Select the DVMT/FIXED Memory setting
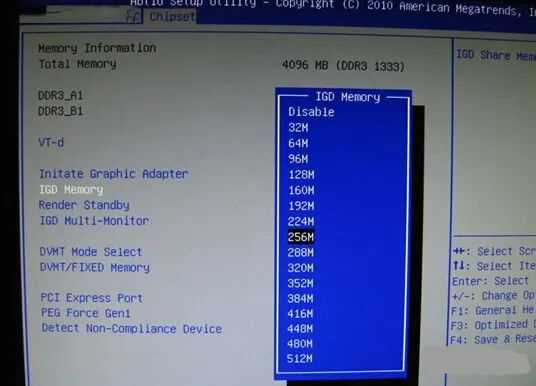Image resolution: width=536 pixels, height=386 pixels. (95, 267)
